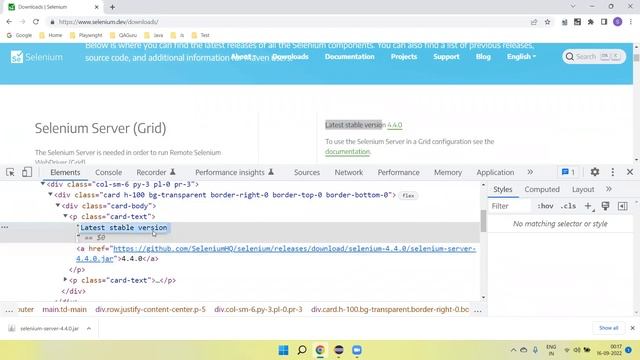Click the Selenium logo in header
This screenshot has width=640, height=360.
[37, 57]
